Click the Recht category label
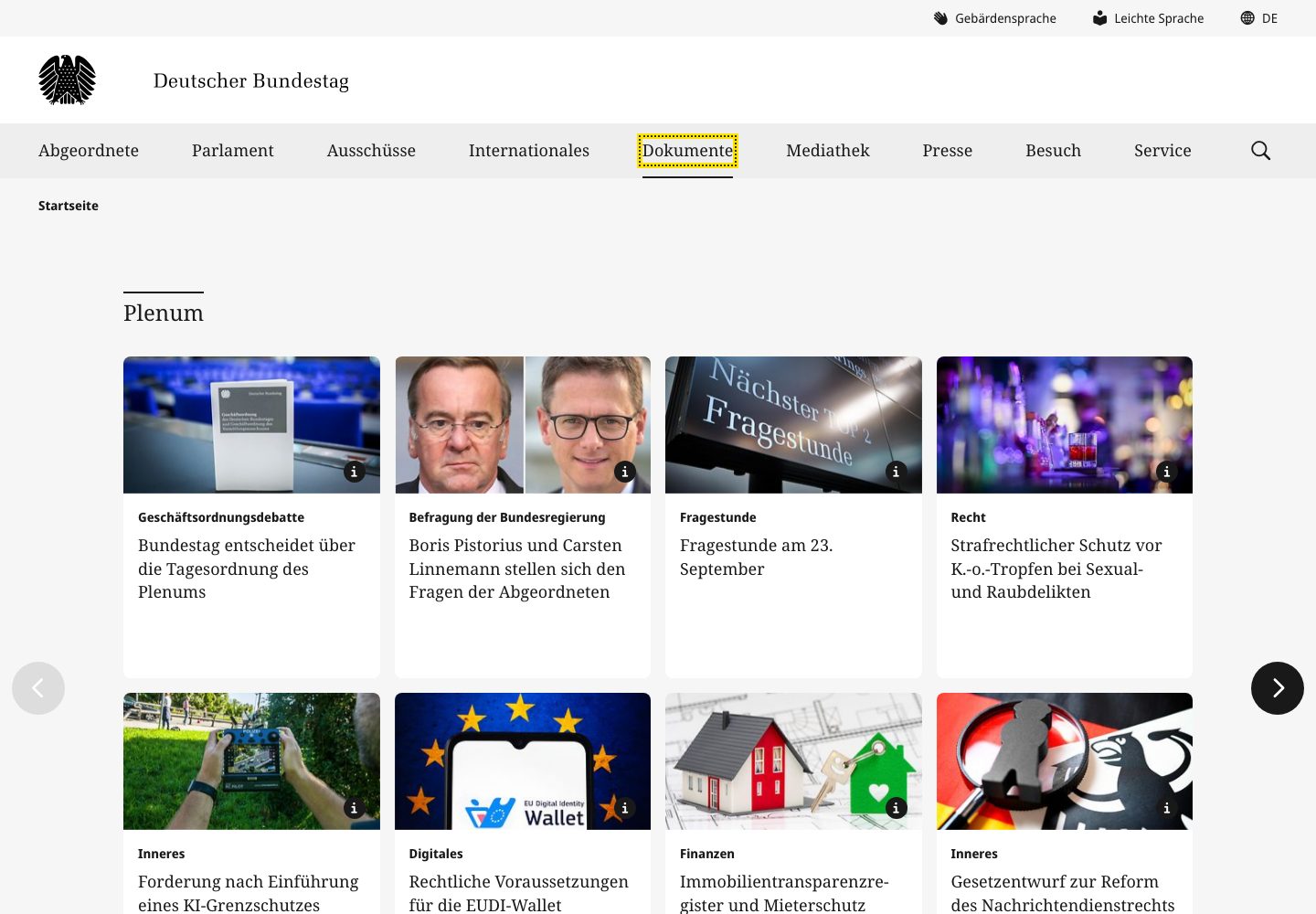The height and width of the screenshot is (914, 1316). pos(969,517)
